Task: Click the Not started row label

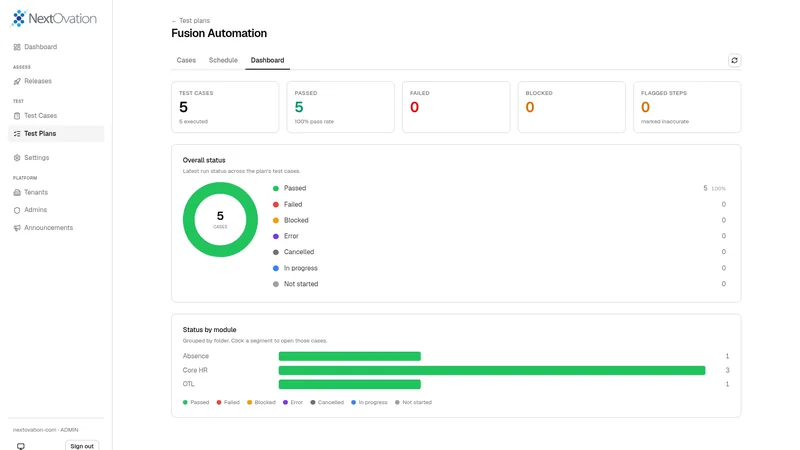Action: coord(301,284)
